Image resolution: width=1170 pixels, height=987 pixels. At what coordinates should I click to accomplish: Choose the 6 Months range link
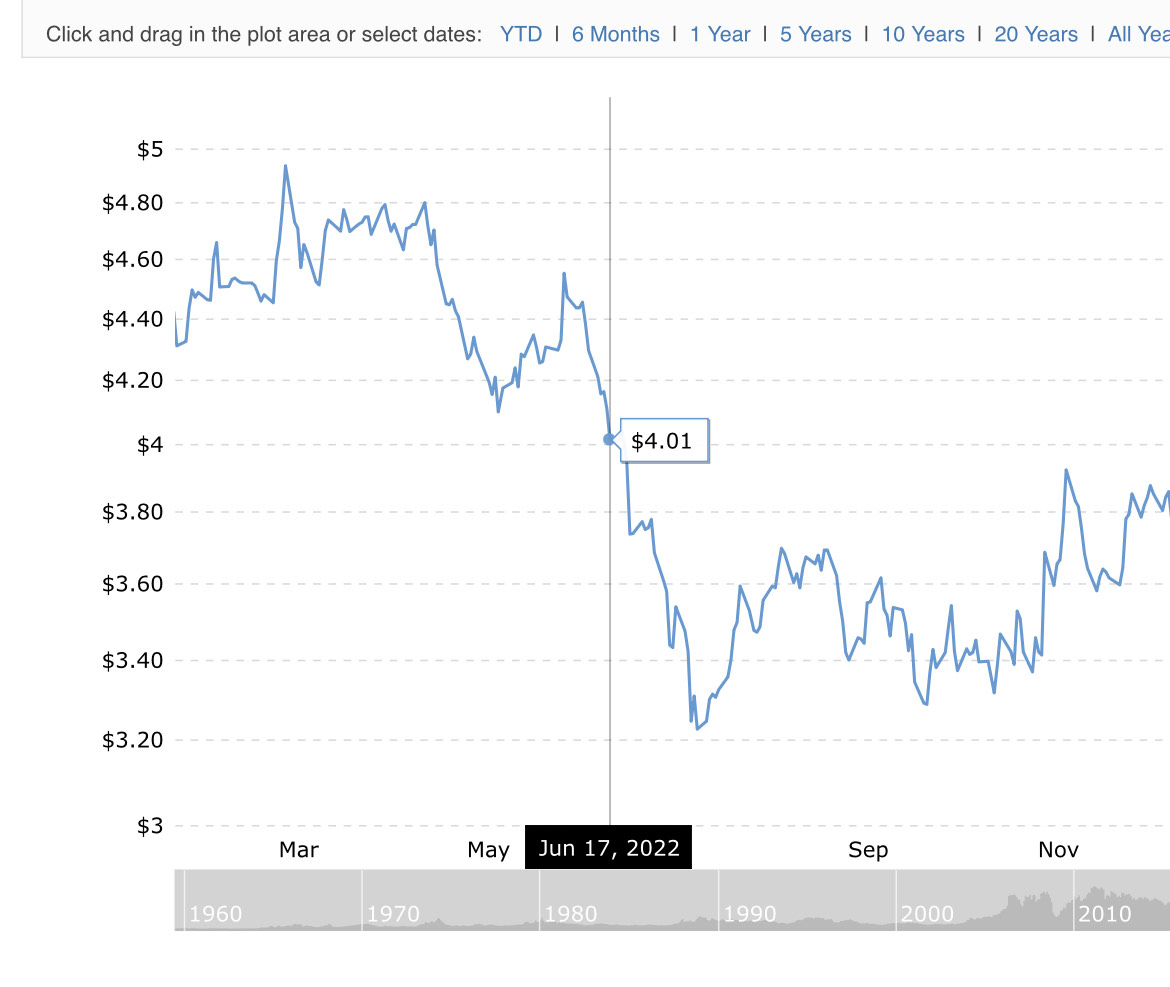pos(615,34)
